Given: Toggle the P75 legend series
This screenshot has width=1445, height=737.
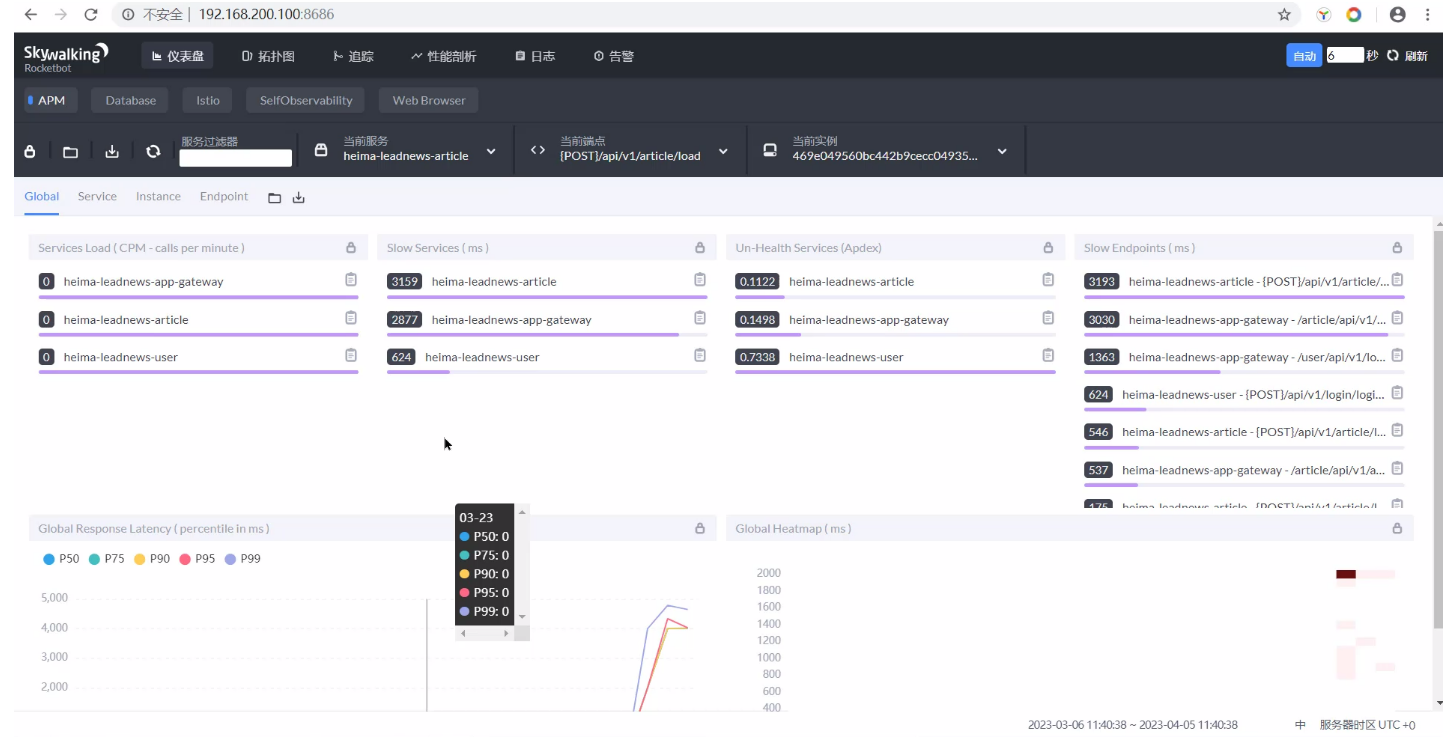Looking at the screenshot, I should [x=106, y=559].
